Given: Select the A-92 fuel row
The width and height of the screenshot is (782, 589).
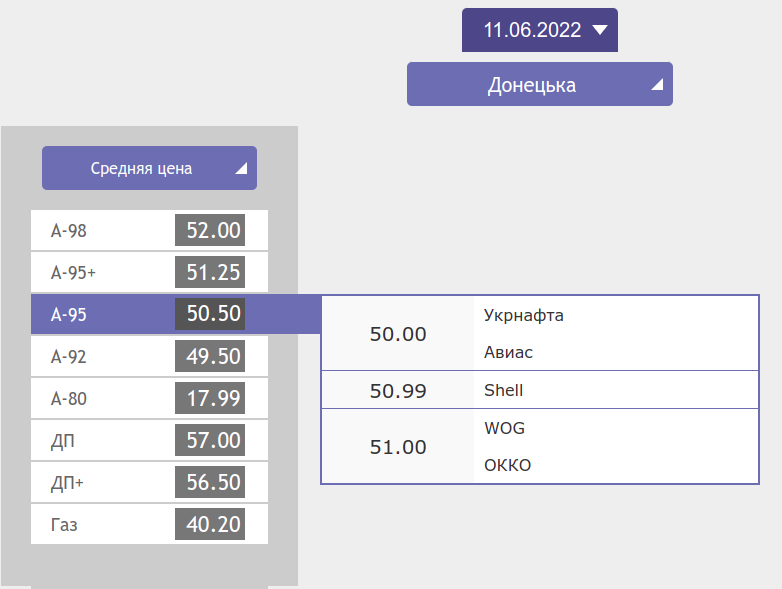Looking at the screenshot, I should tap(149, 357).
